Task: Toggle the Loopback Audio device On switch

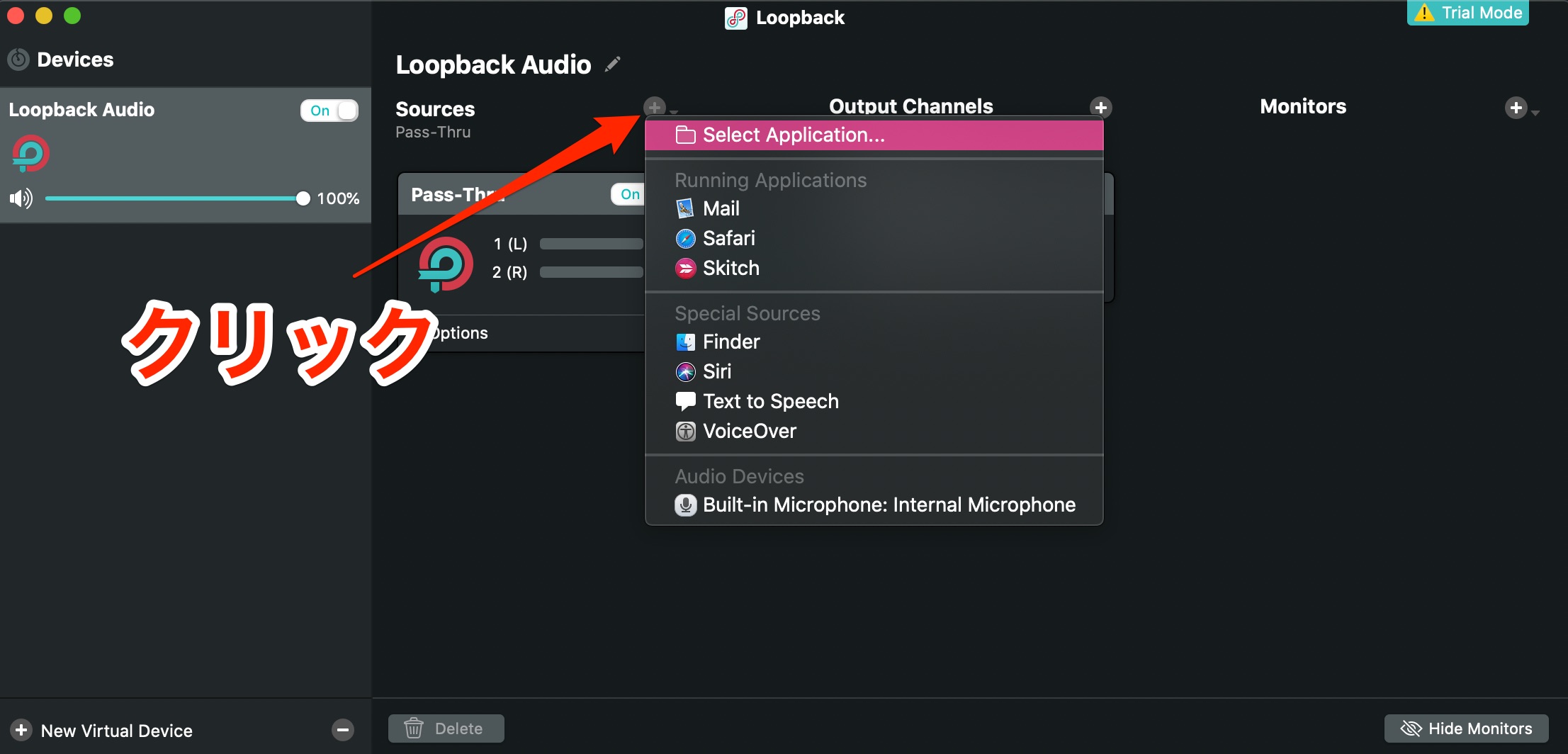Action: pos(329,111)
